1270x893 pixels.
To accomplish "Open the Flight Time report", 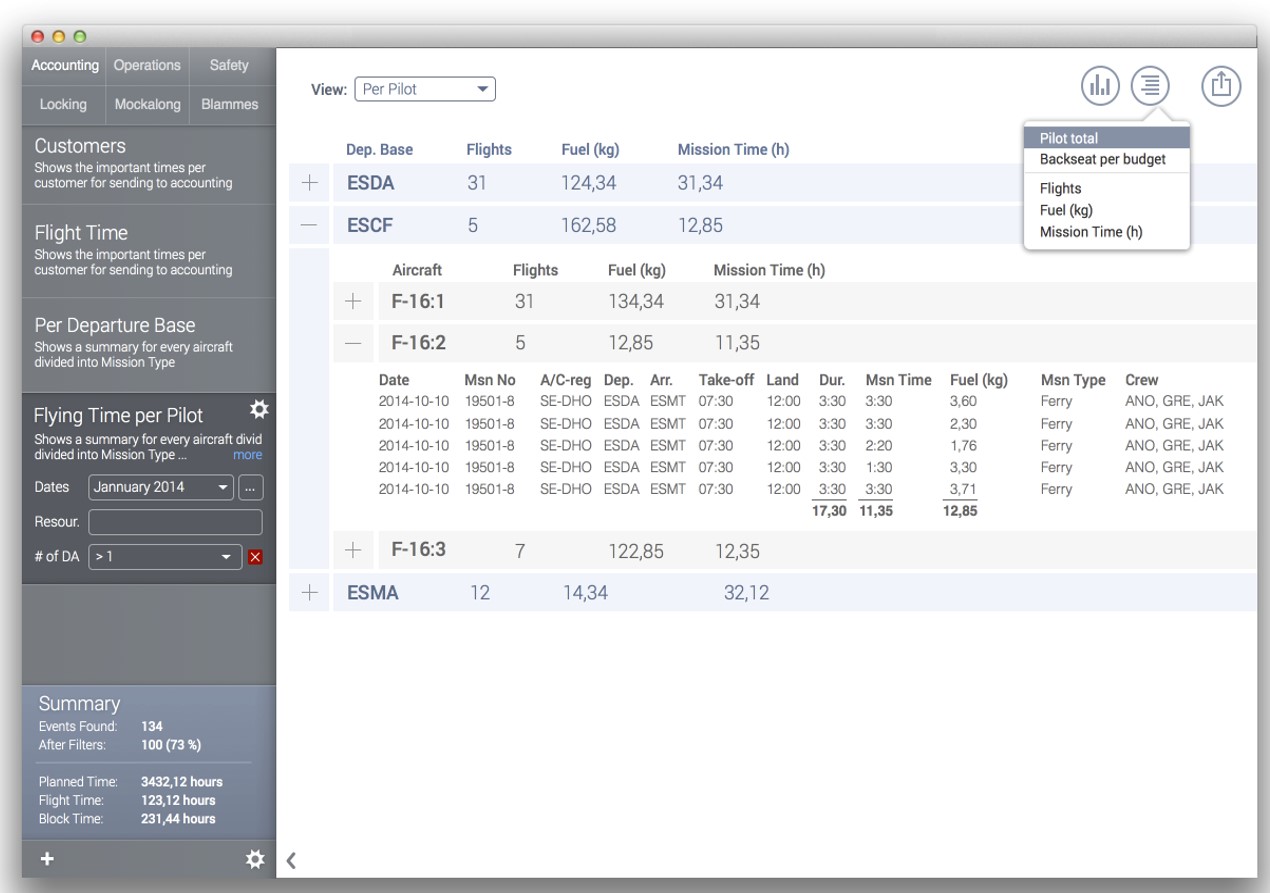I will (149, 250).
